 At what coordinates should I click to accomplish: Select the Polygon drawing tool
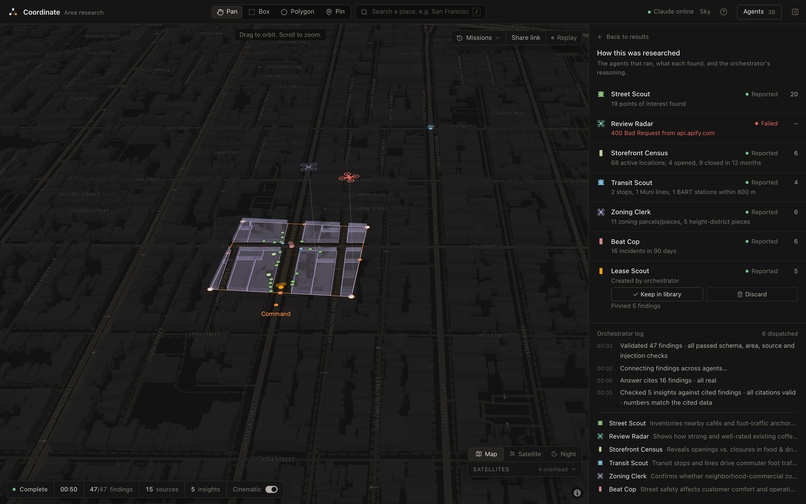click(298, 12)
